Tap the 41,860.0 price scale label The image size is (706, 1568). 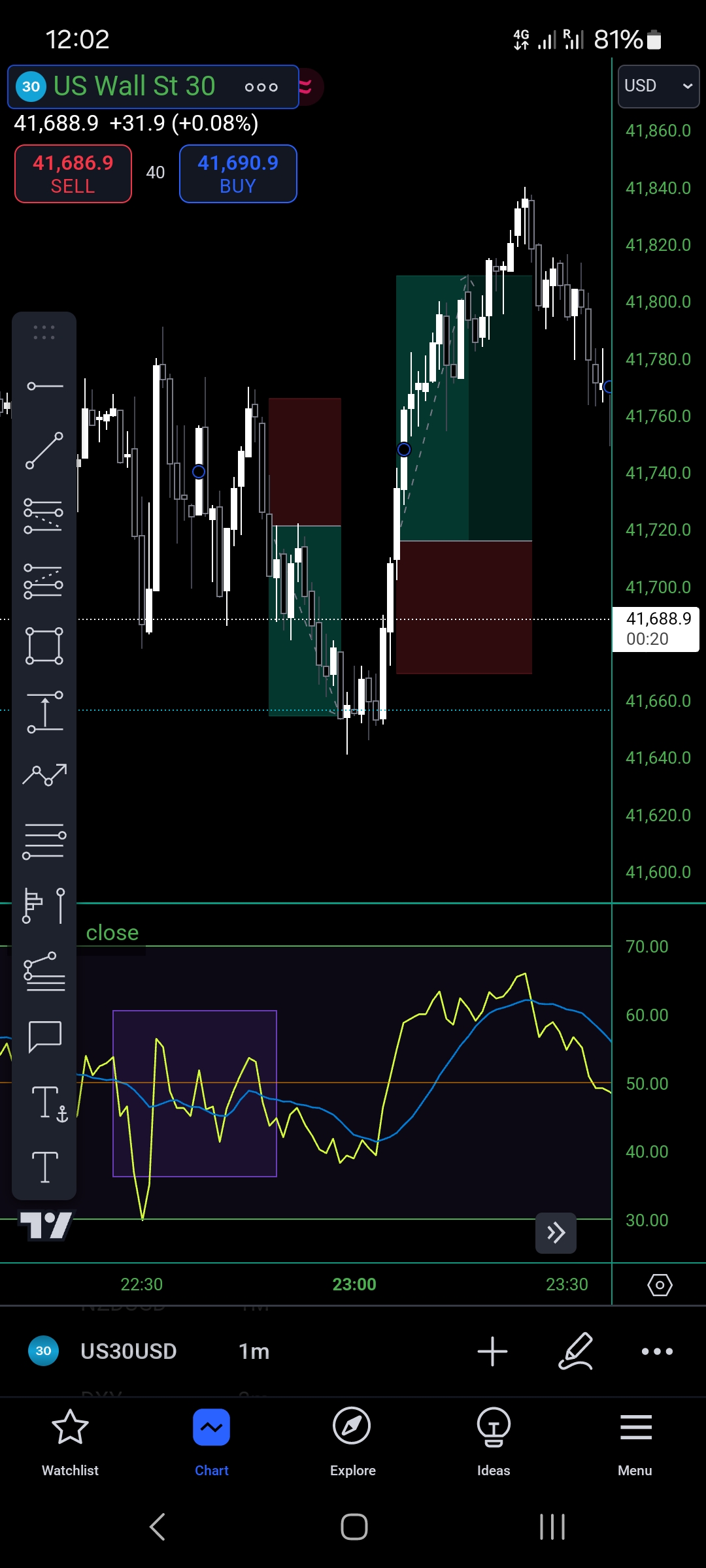658,131
